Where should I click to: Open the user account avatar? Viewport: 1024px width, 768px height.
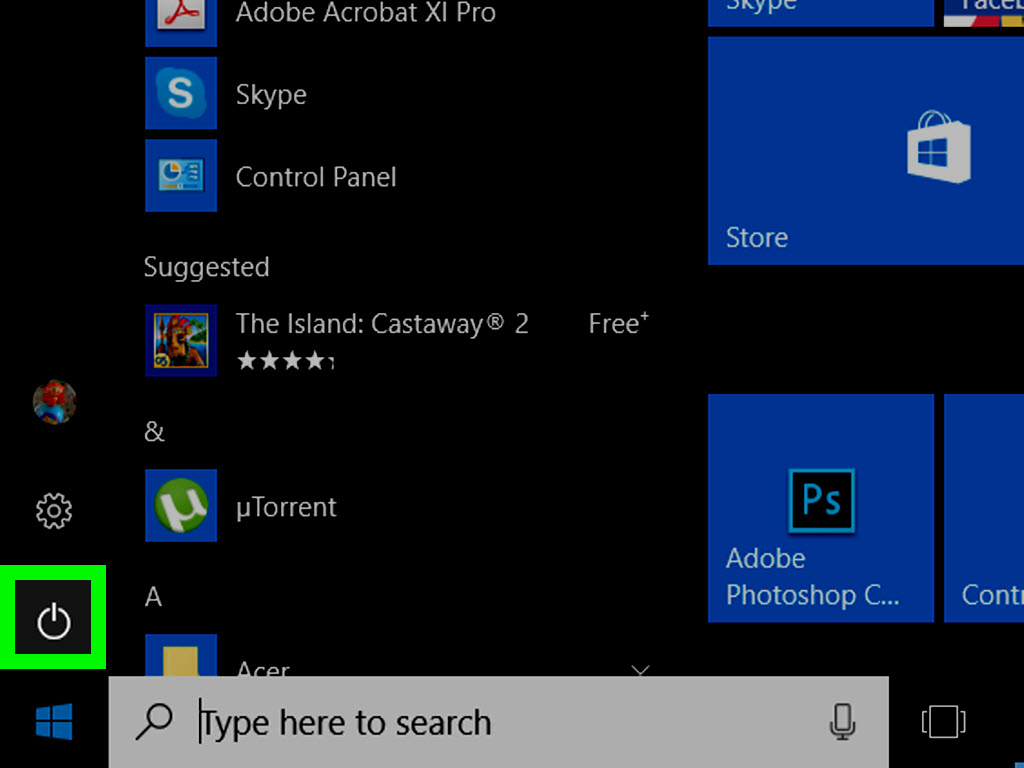[55, 402]
